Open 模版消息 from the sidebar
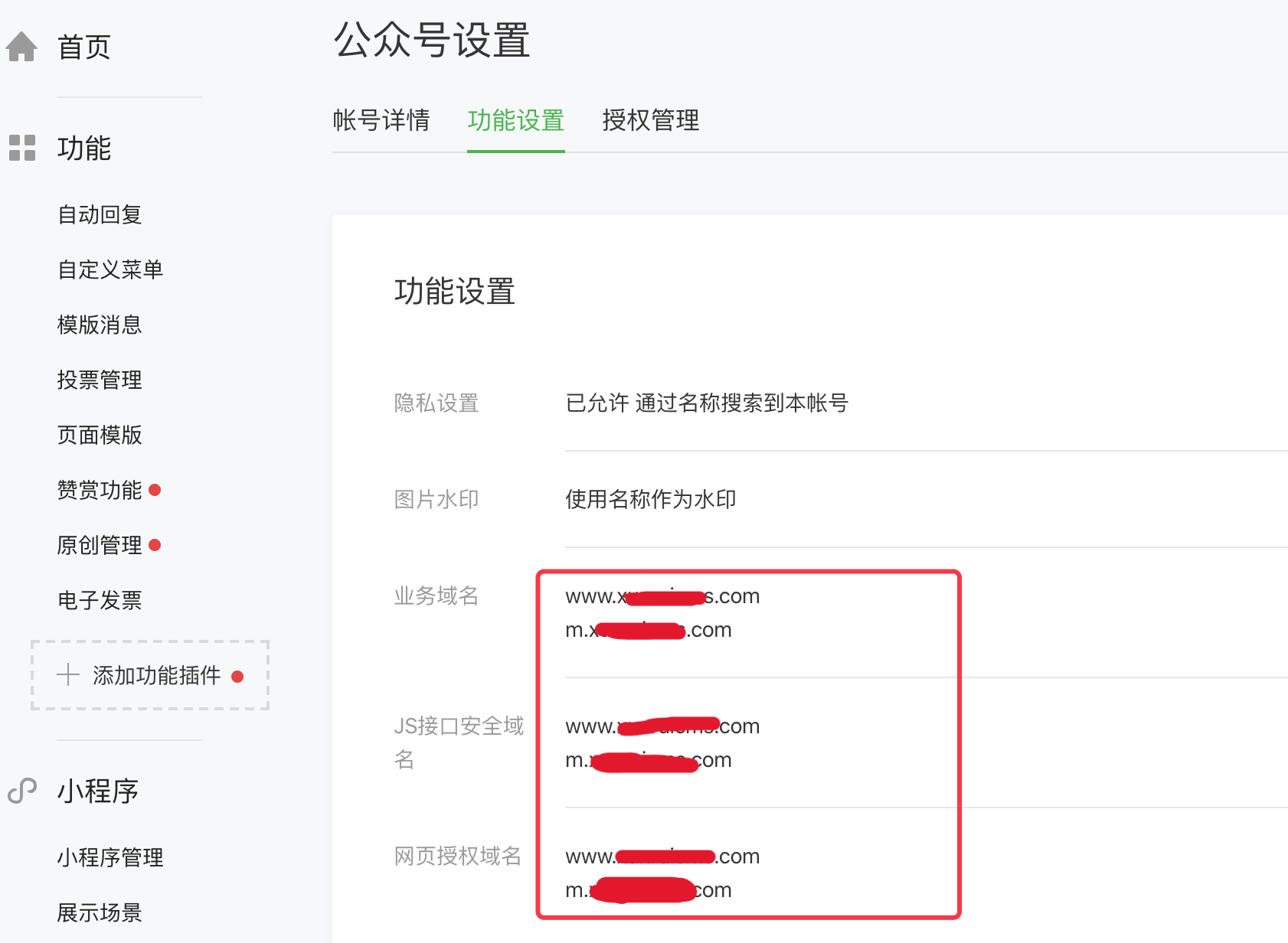 100,325
